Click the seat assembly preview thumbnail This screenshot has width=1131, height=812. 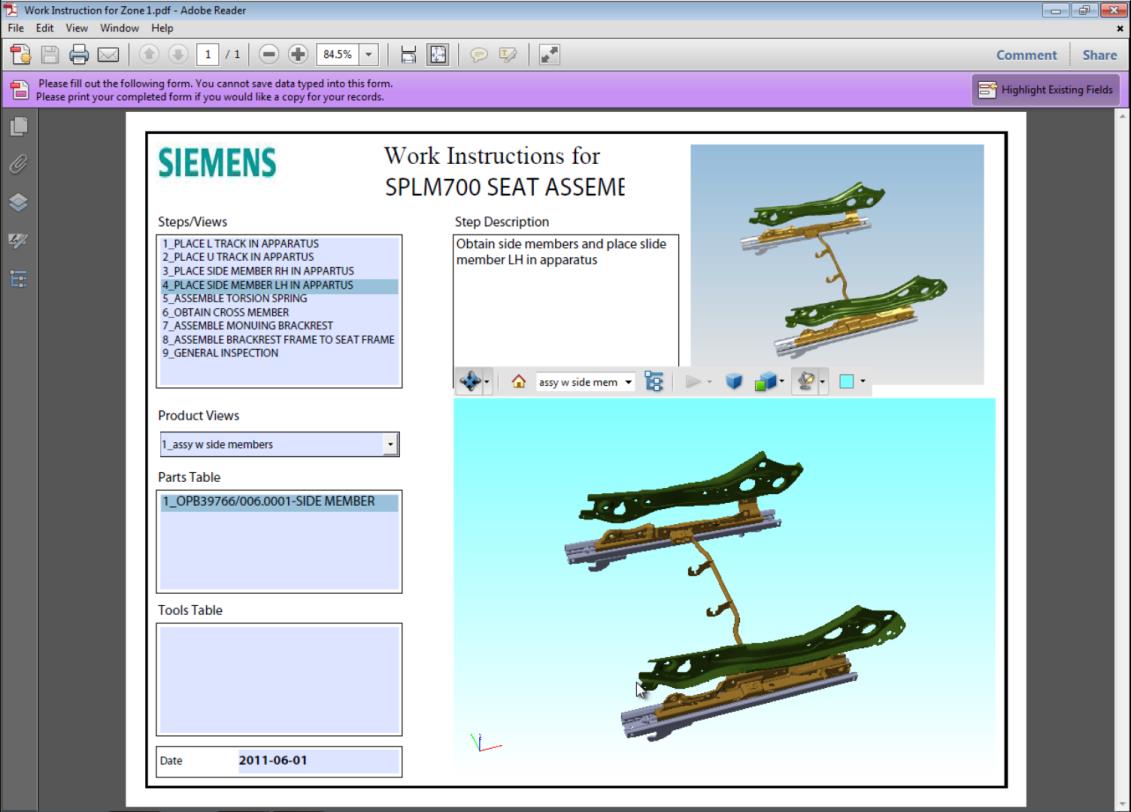point(837,264)
